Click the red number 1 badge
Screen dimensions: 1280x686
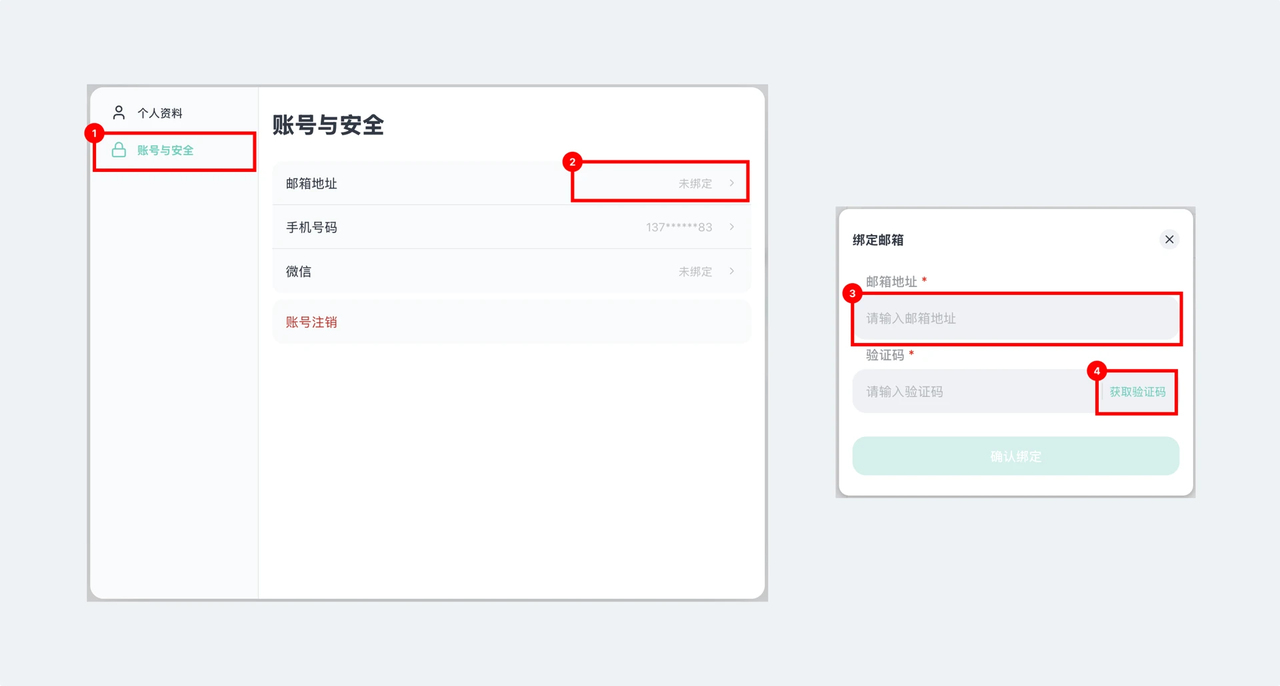pos(94,133)
